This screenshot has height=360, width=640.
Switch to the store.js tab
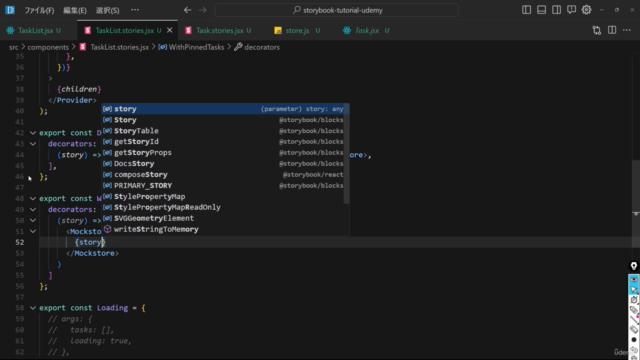click(297, 30)
